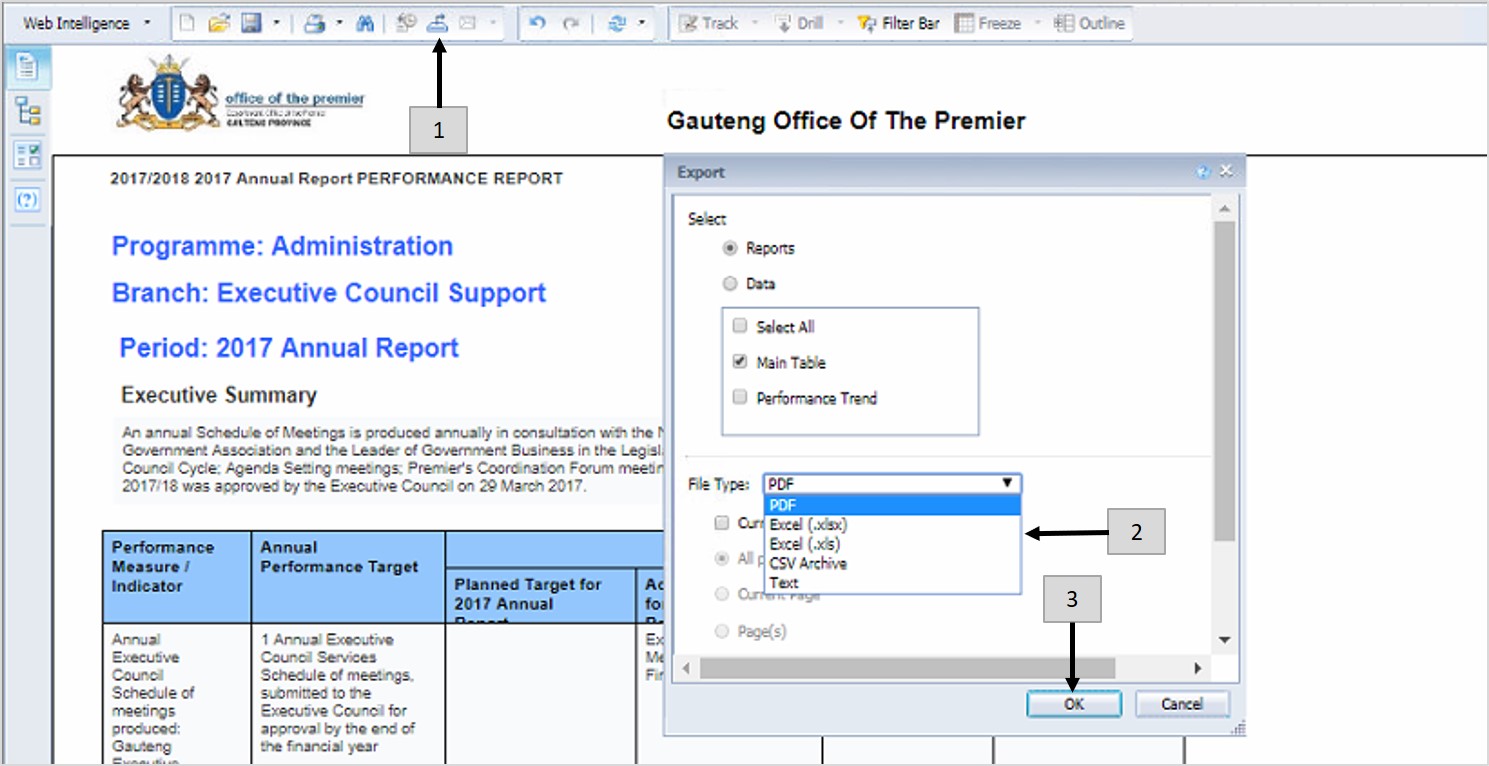Toggle the Filter Bar
1489x766 pixels.
(x=898, y=24)
